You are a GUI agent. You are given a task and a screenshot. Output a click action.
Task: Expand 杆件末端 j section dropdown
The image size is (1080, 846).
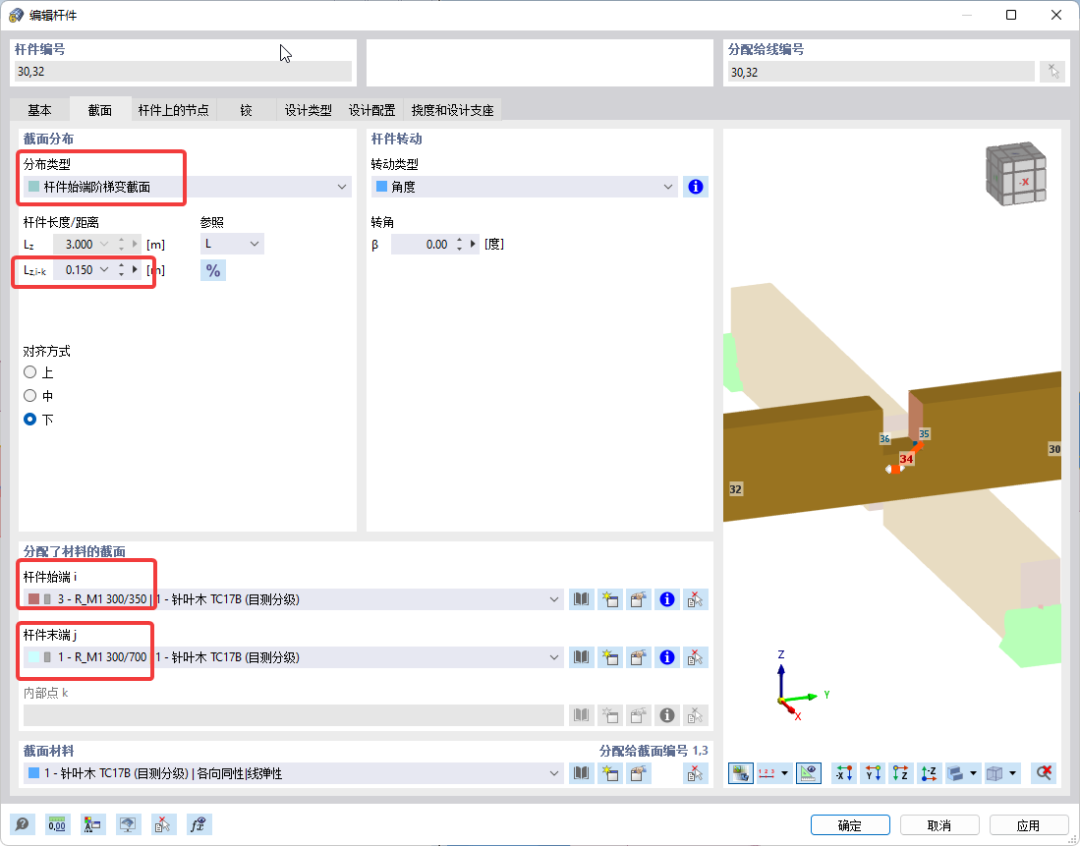point(554,657)
